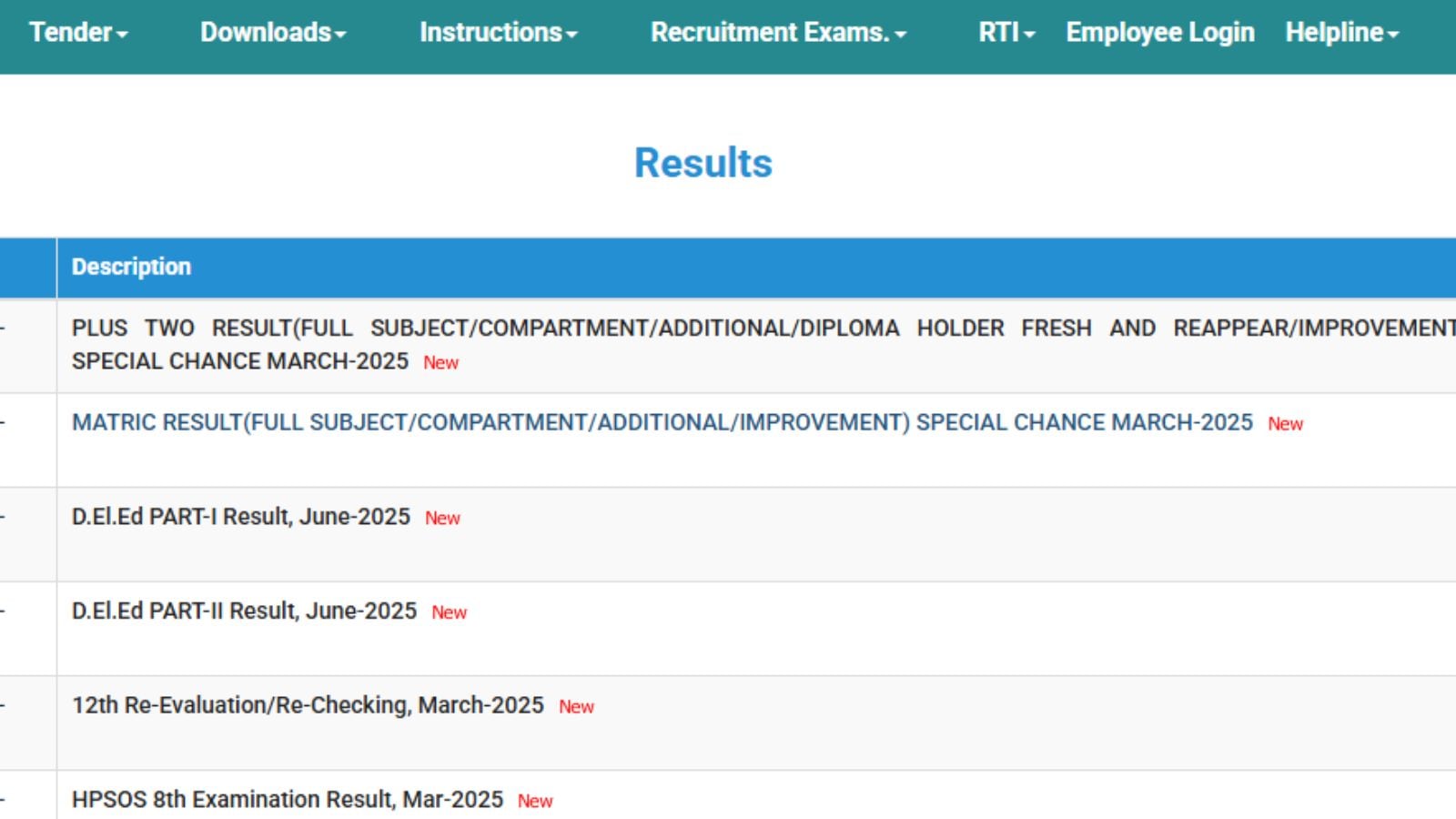This screenshot has height=819, width=1456.
Task: Click New badge beside 12th Re-Evaluation entry
Action: [x=576, y=707]
